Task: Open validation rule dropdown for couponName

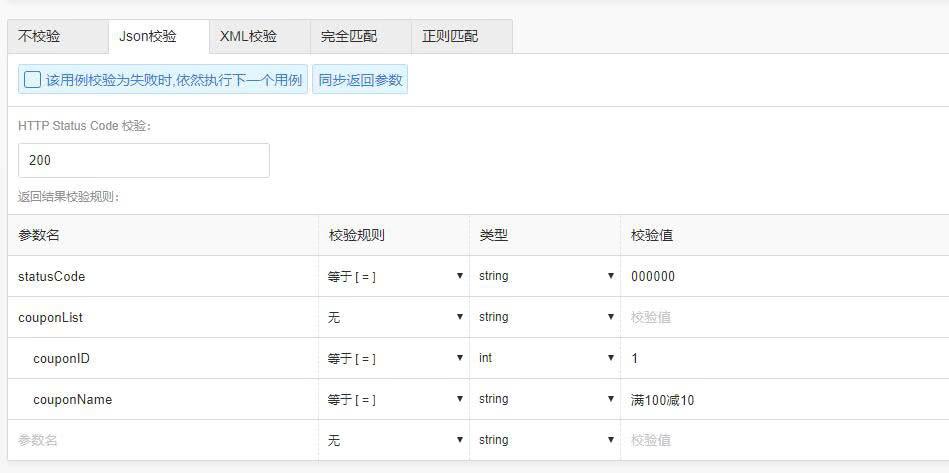Action: click(394, 399)
